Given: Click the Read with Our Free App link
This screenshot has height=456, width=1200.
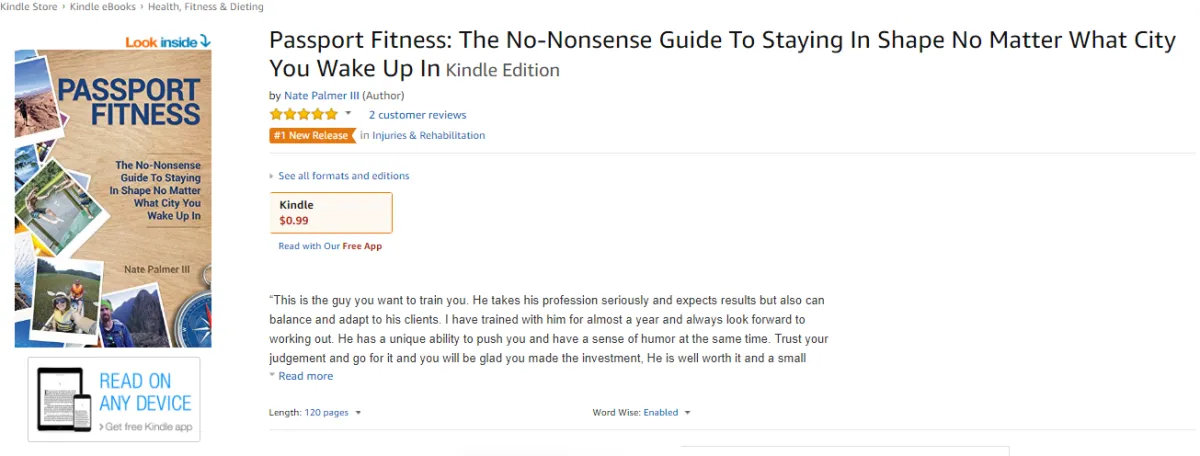Looking at the screenshot, I should 330,246.
